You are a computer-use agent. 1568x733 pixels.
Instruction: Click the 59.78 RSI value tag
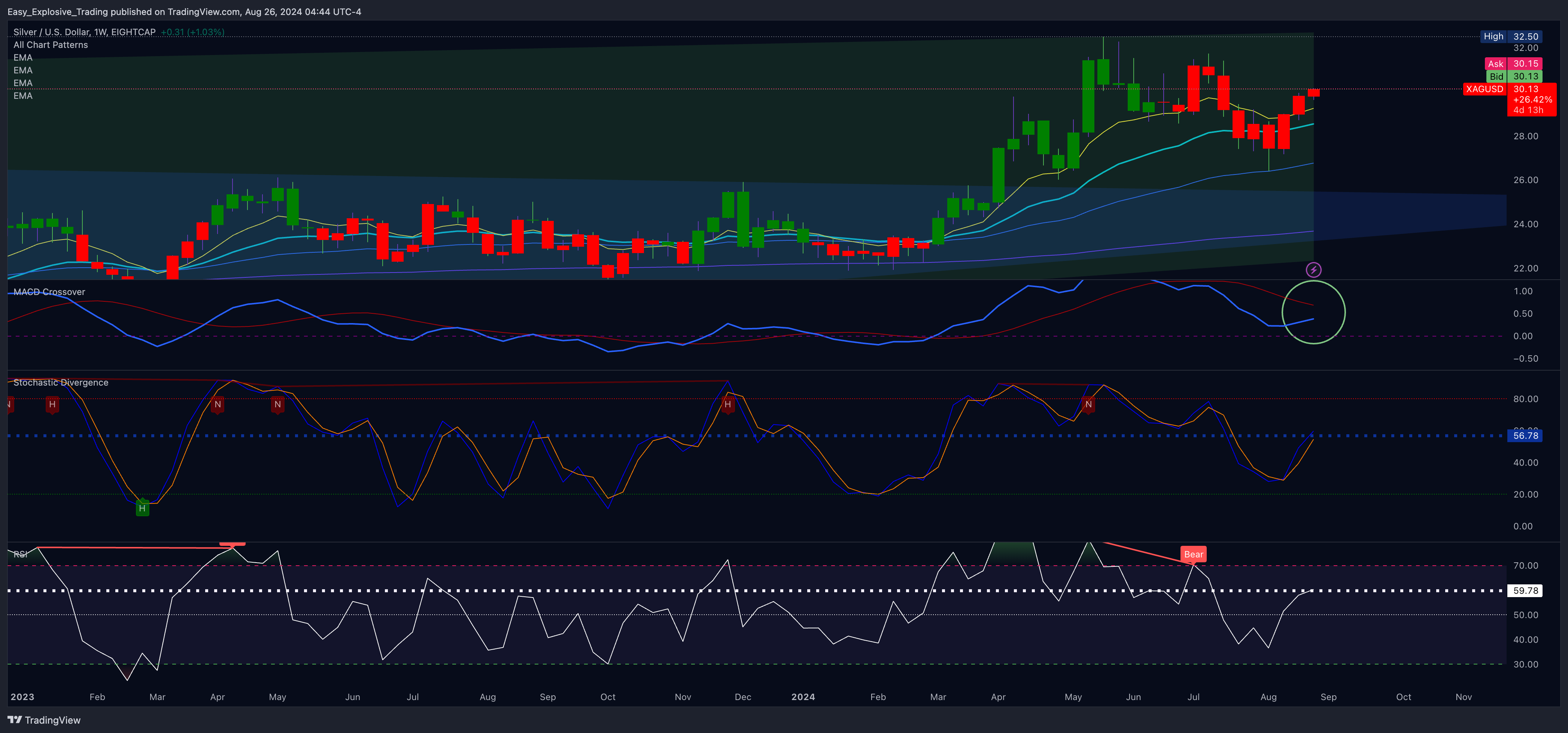[x=1525, y=590]
